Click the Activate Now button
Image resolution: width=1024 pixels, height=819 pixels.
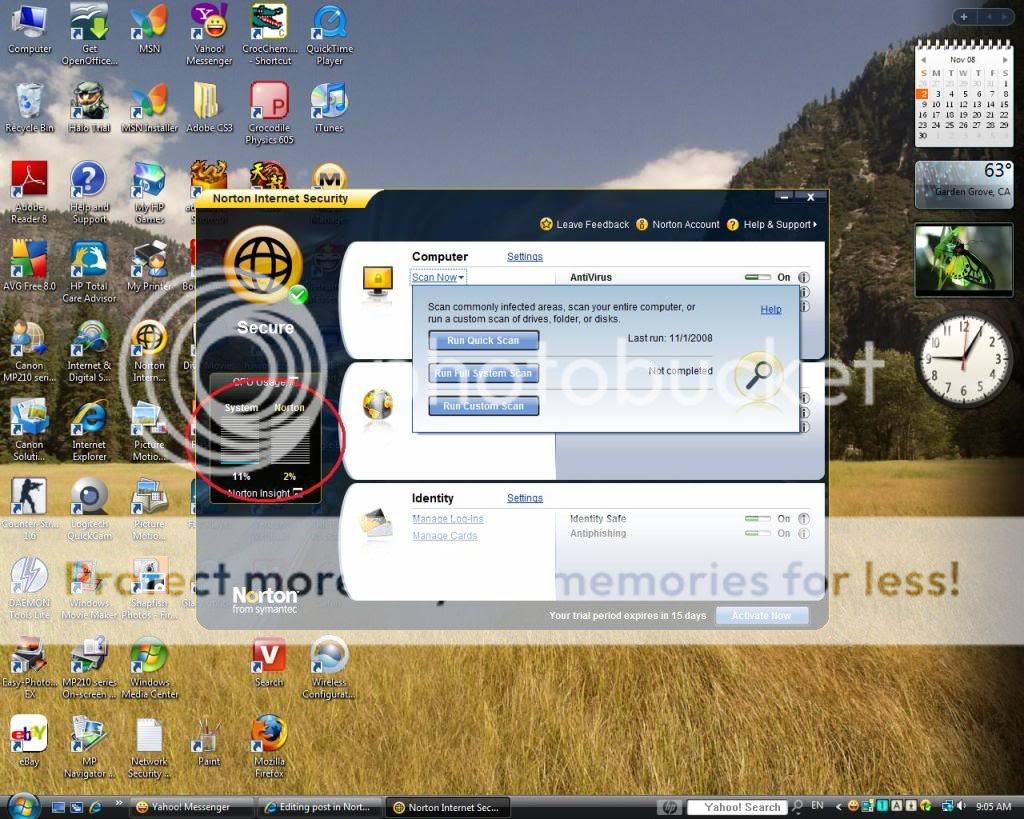761,616
